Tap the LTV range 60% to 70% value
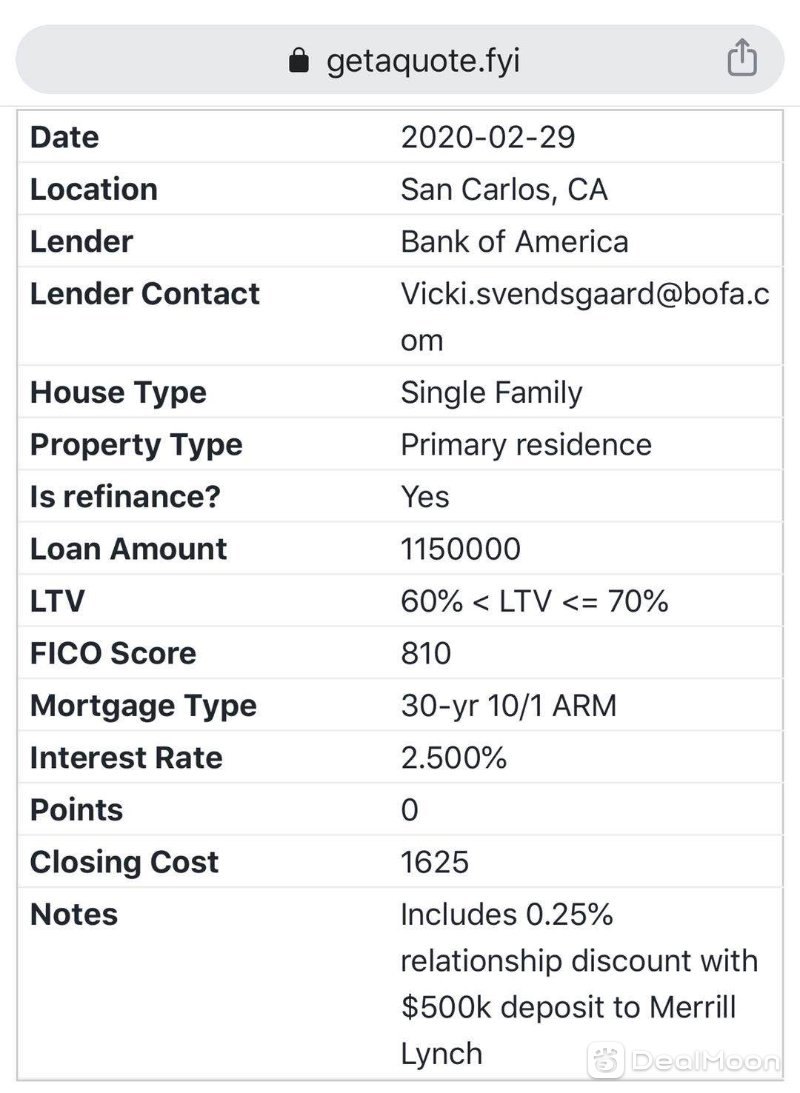The image size is (800, 1093). [x=534, y=601]
